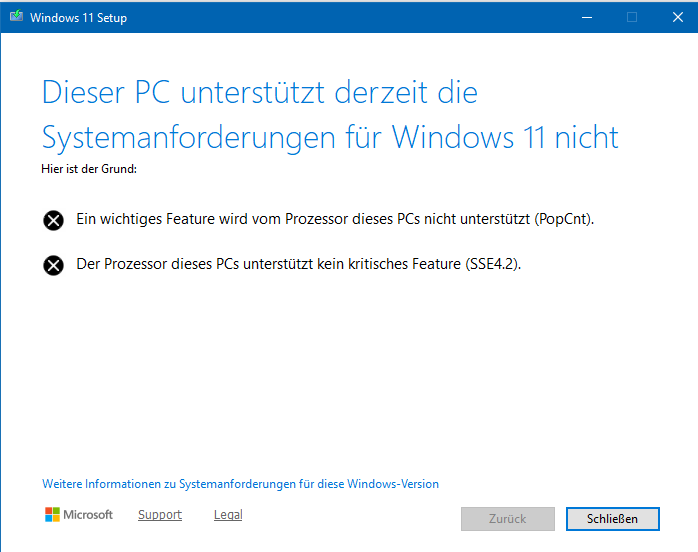
Task: Click the heading line 'Dieser PC unterstützt derzeit die'
Action: (260, 93)
